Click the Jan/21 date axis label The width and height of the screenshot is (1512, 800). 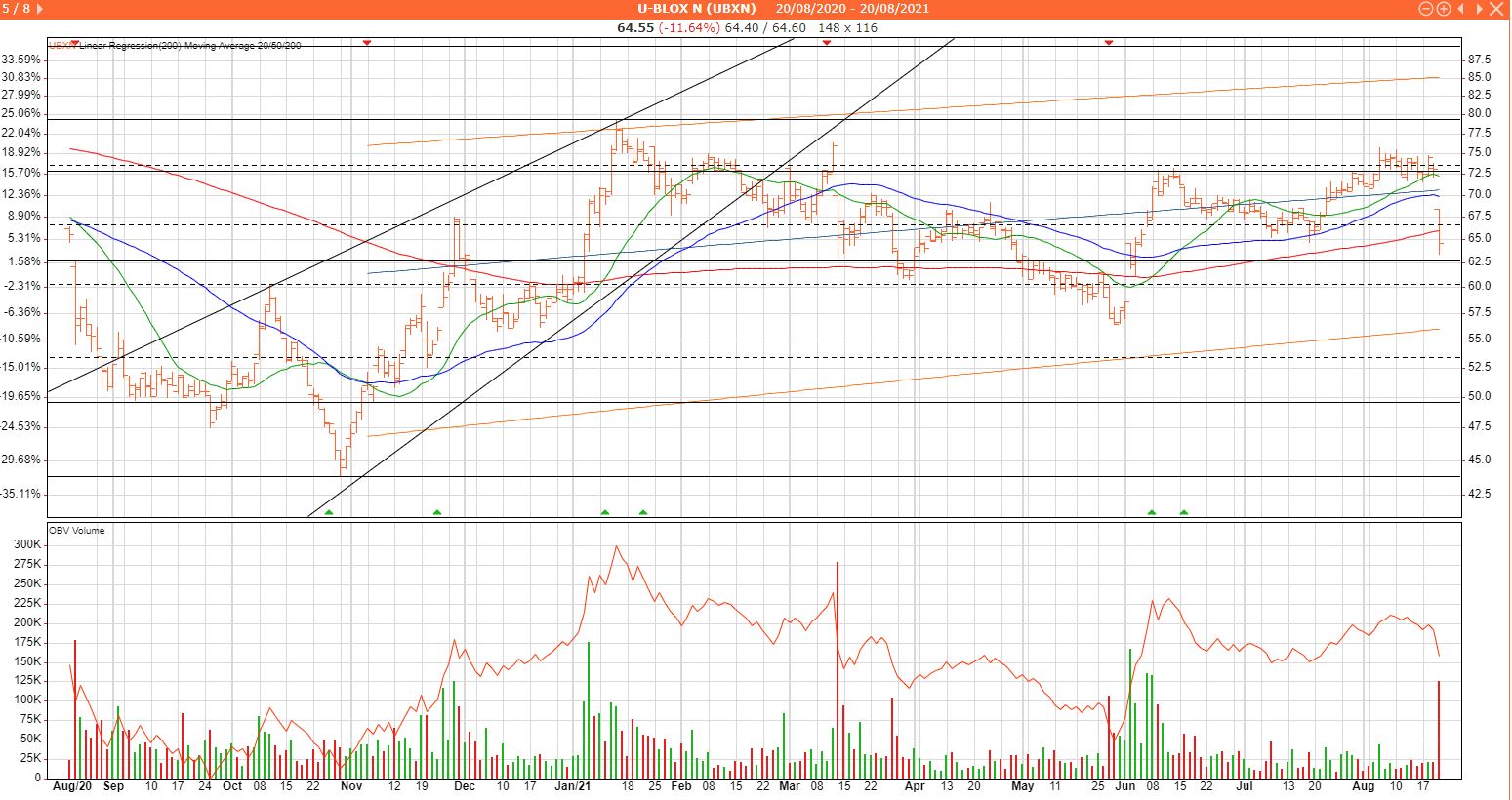[x=573, y=786]
